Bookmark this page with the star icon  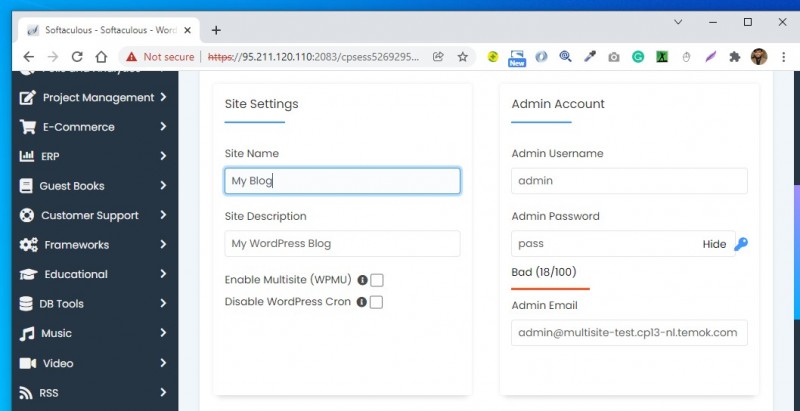coord(463,57)
